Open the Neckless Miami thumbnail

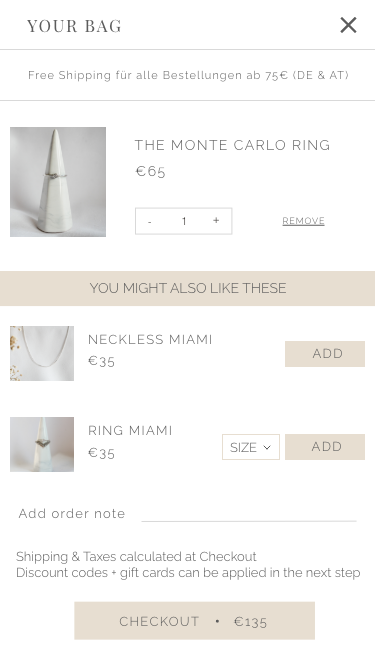pyautogui.click(x=42, y=353)
